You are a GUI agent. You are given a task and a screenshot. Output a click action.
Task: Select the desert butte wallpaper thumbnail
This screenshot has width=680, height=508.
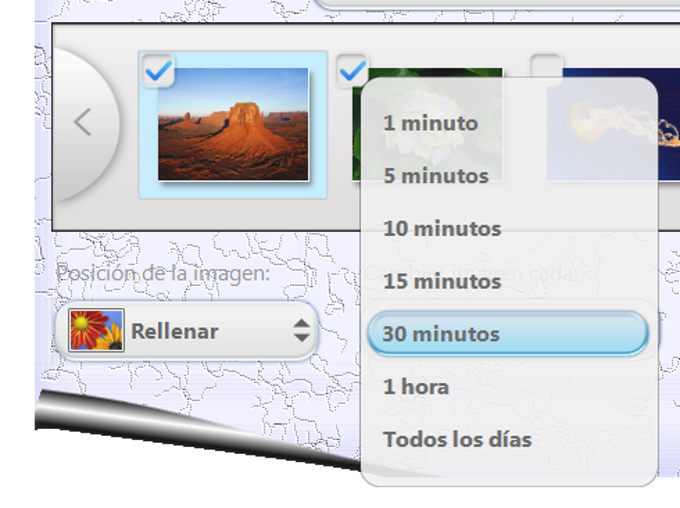click(x=233, y=124)
